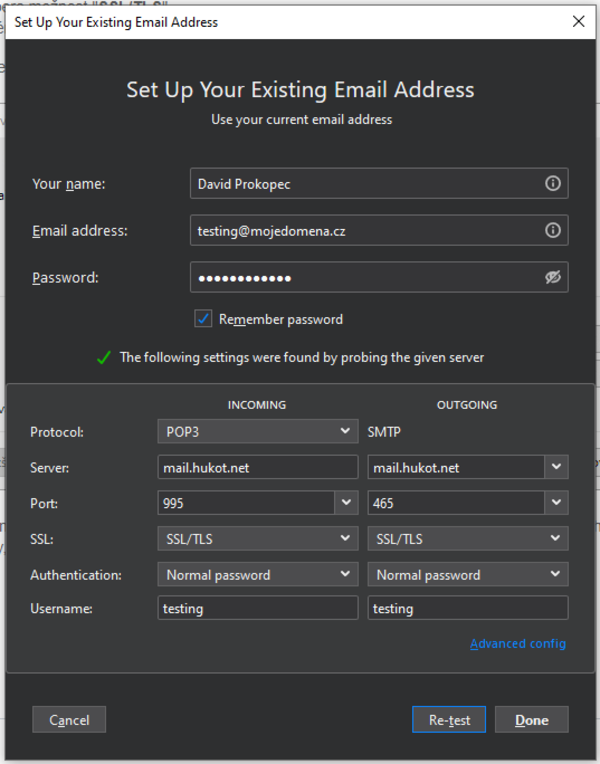Focus the Your name text field
The height and width of the screenshot is (764, 600).
365,184
